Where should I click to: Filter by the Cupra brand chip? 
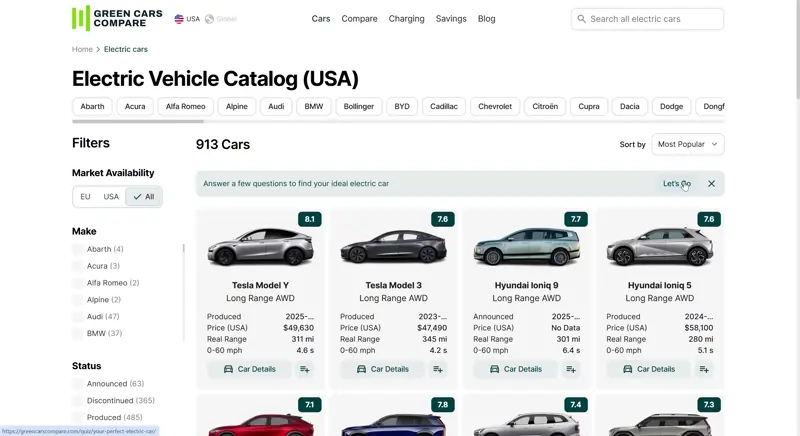click(x=589, y=107)
